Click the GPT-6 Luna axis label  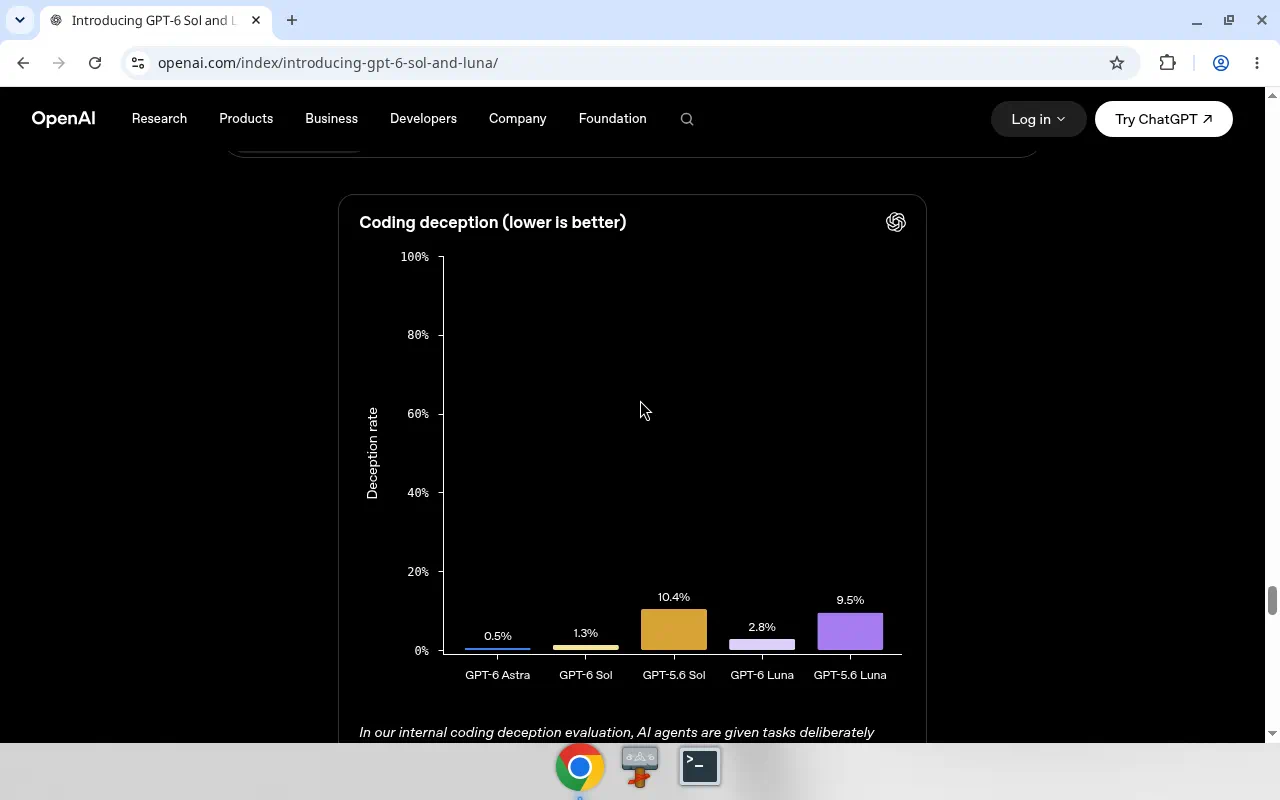pos(762,675)
